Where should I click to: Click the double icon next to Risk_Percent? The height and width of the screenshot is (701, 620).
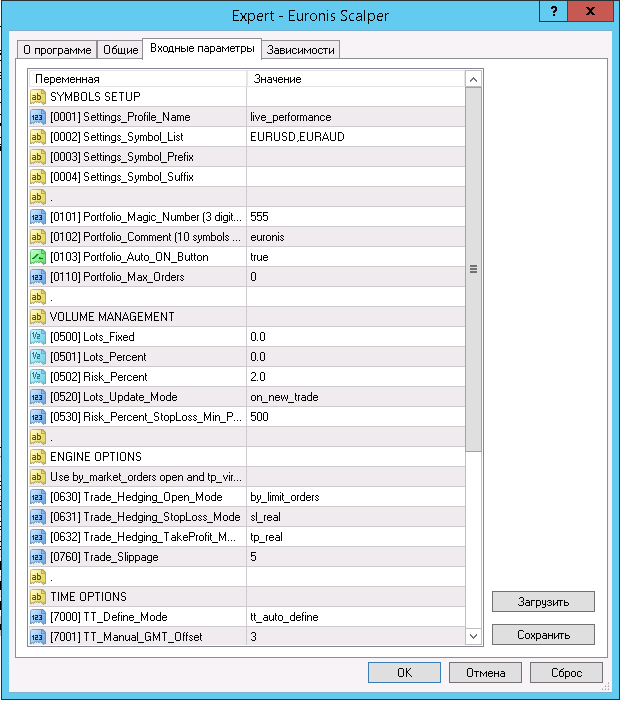click(38, 377)
